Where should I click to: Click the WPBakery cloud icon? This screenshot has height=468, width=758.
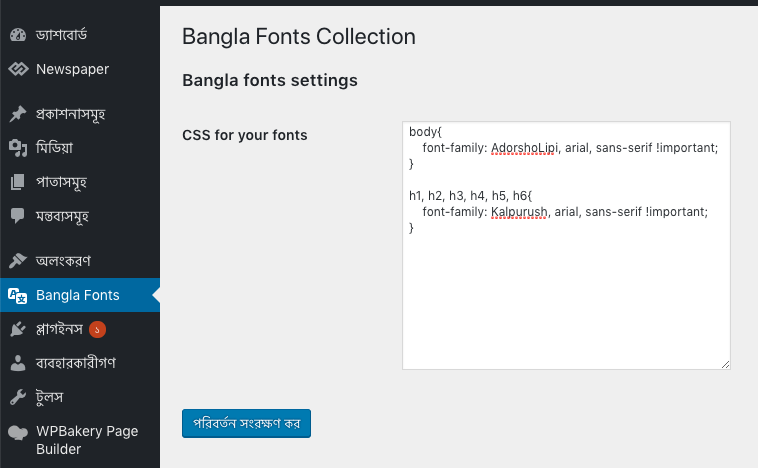click(18, 432)
